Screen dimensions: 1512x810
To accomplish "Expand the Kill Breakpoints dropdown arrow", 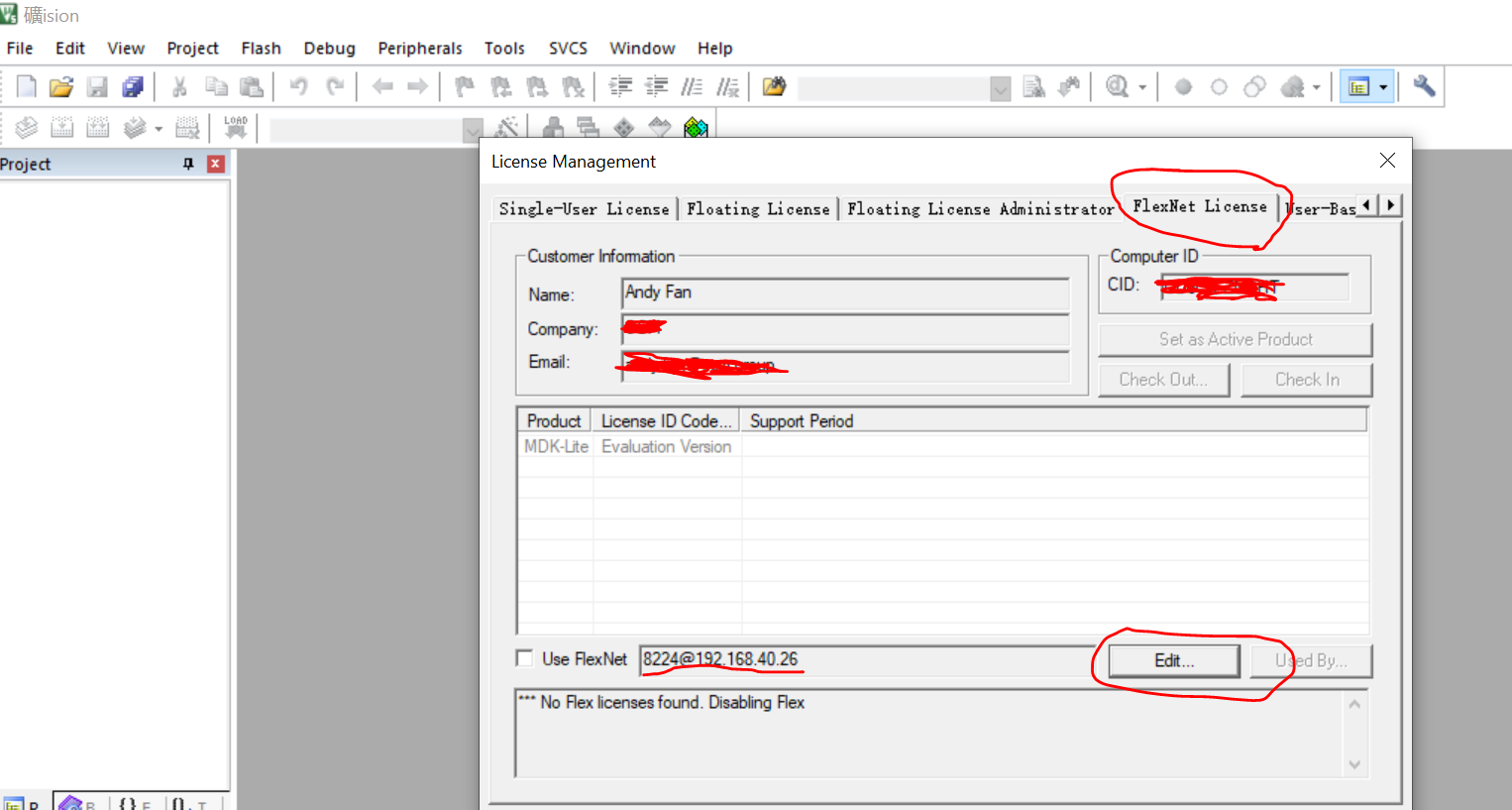I will pos(1317,88).
